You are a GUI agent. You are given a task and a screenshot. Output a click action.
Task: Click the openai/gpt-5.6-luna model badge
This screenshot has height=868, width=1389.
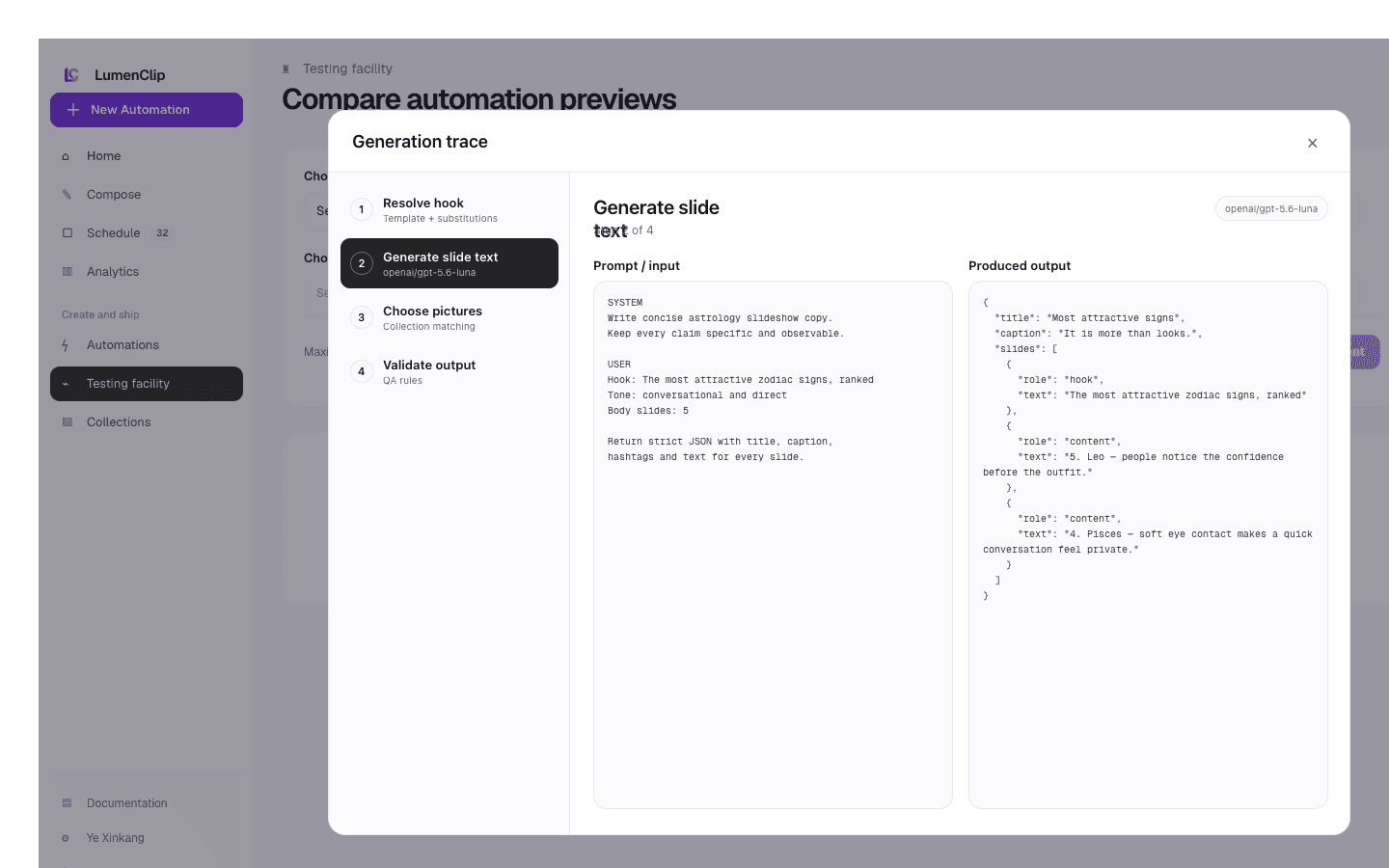pos(1271,208)
